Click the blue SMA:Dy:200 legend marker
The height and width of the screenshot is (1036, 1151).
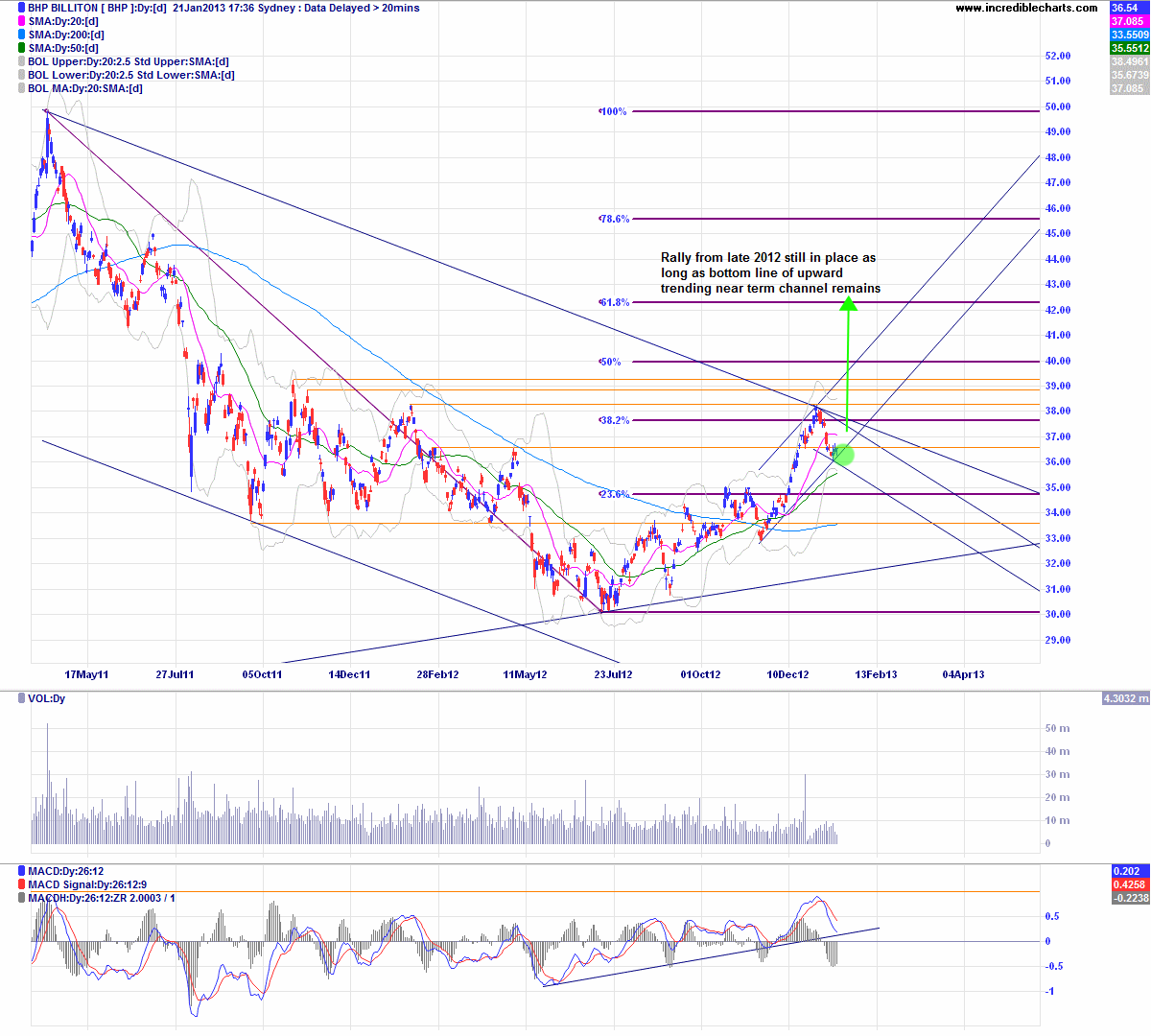21,35
